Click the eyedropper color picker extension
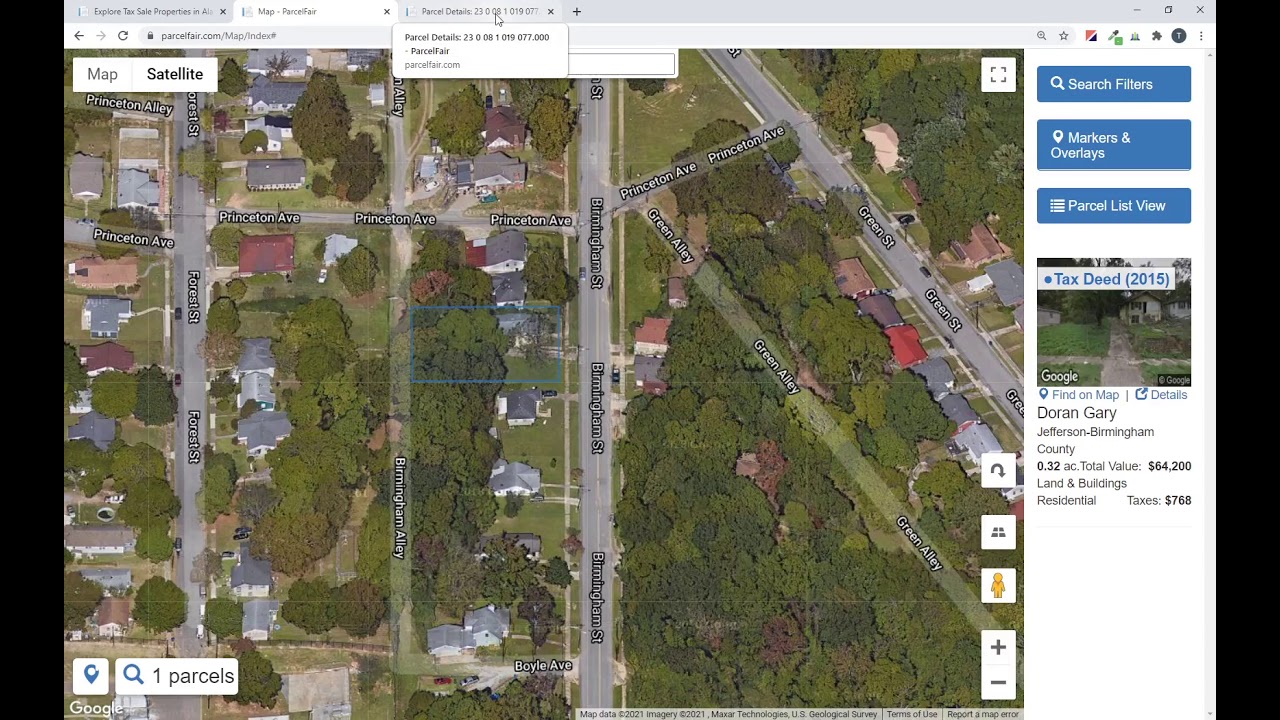Screen dimensions: 1280x720 coord(1113,36)
